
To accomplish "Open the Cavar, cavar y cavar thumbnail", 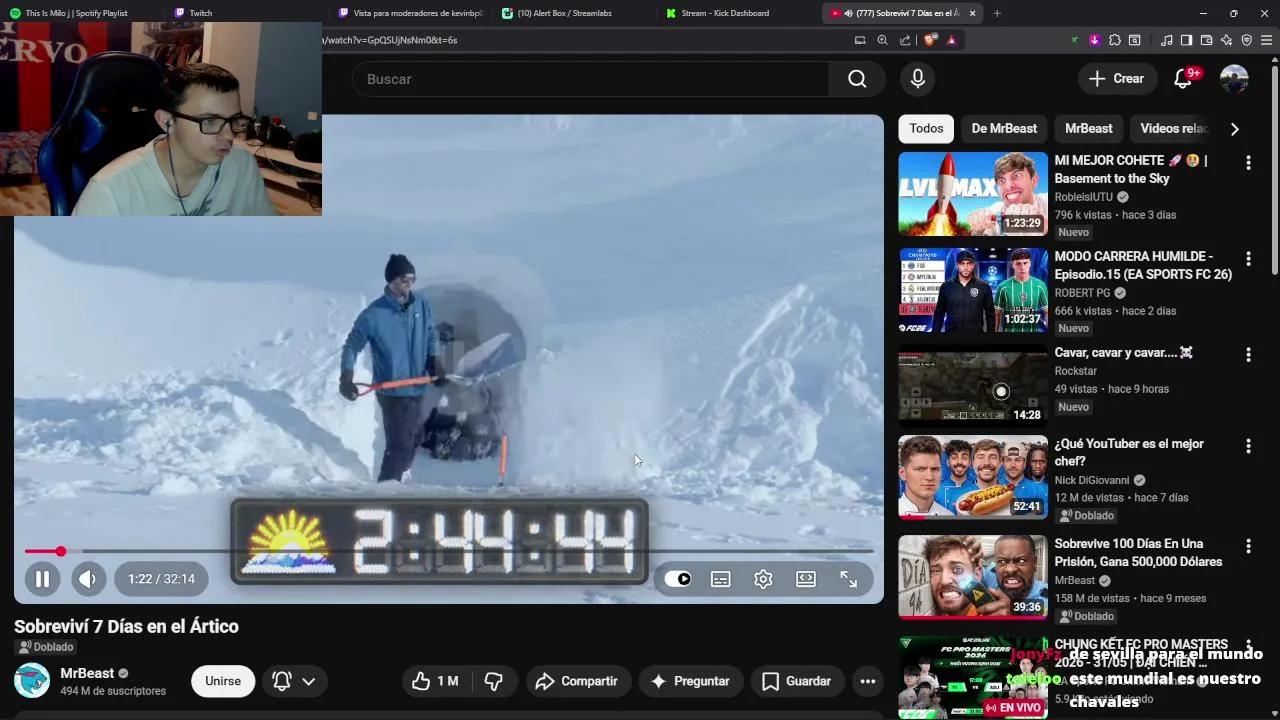I will point(973,386).
